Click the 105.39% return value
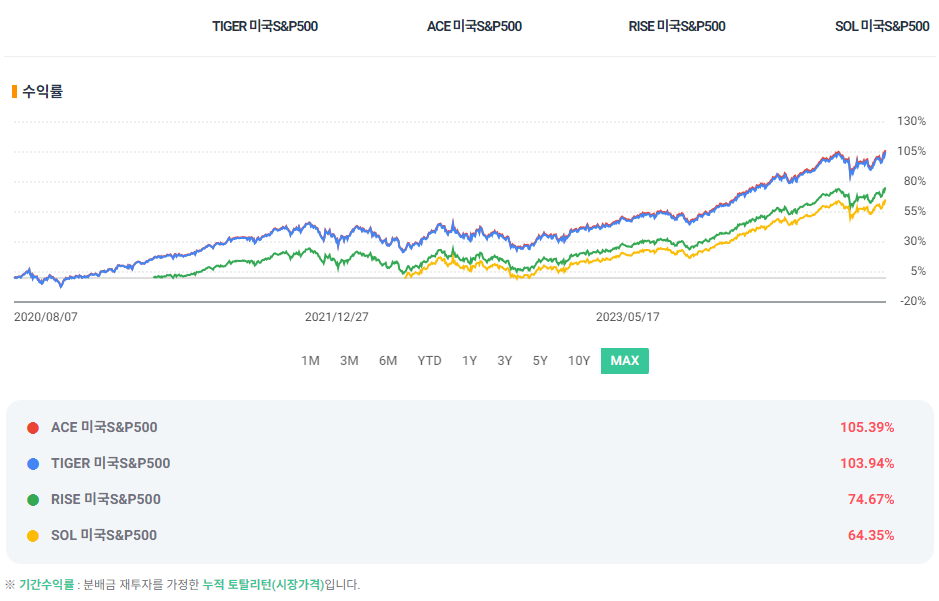This screenshot has width=939, height=601. pyautogui.click(x=867, y=427)
